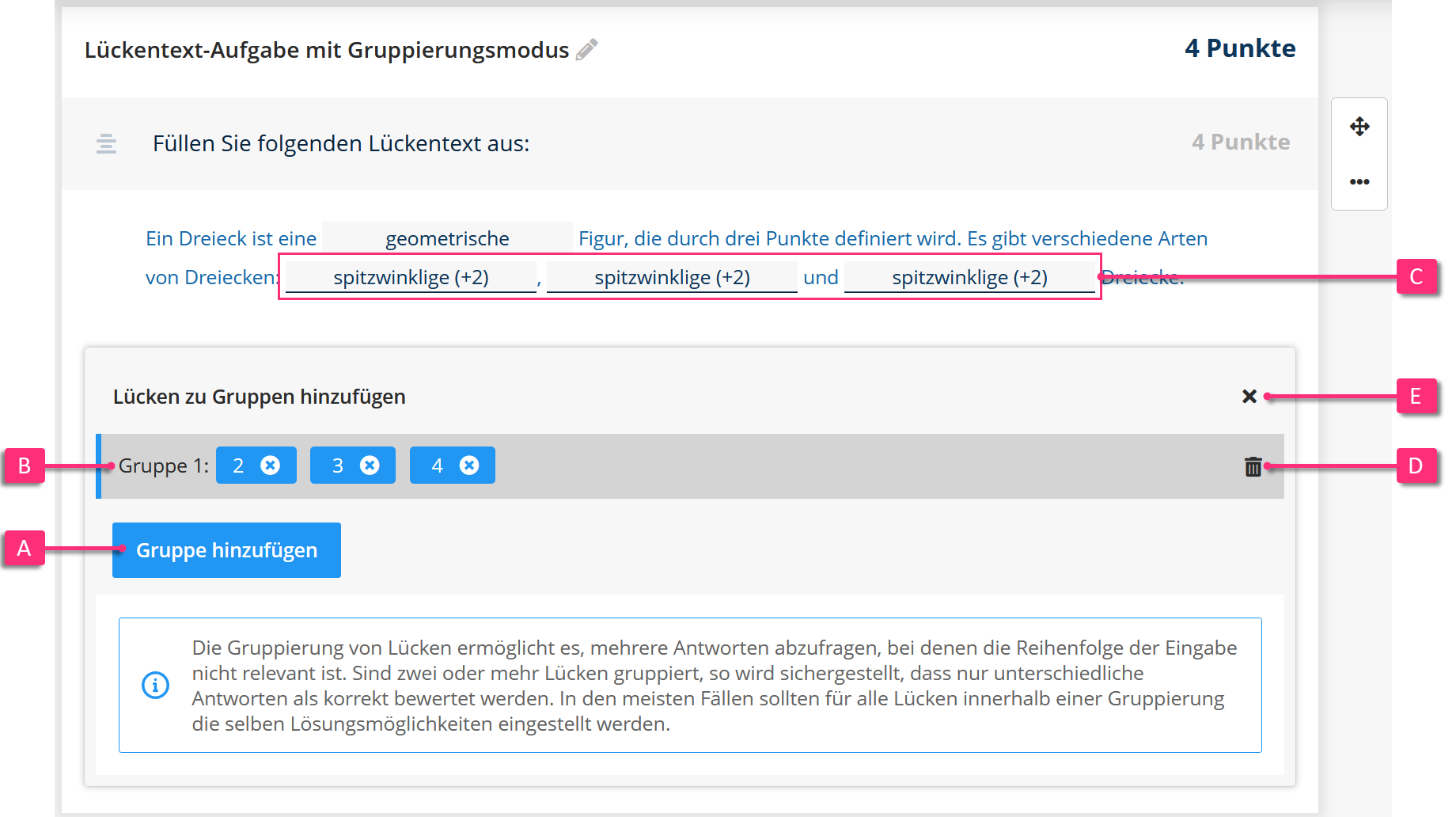Remove gap 4 from Gruppe 1
1456x817 pixels.
tap(469, 465)
